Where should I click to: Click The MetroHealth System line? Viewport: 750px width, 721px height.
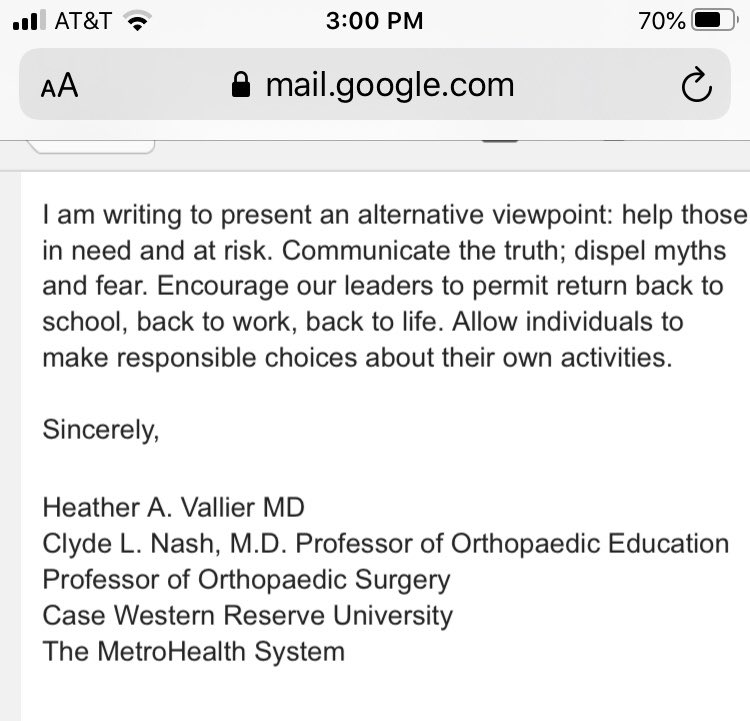click(x=193, y=651)
